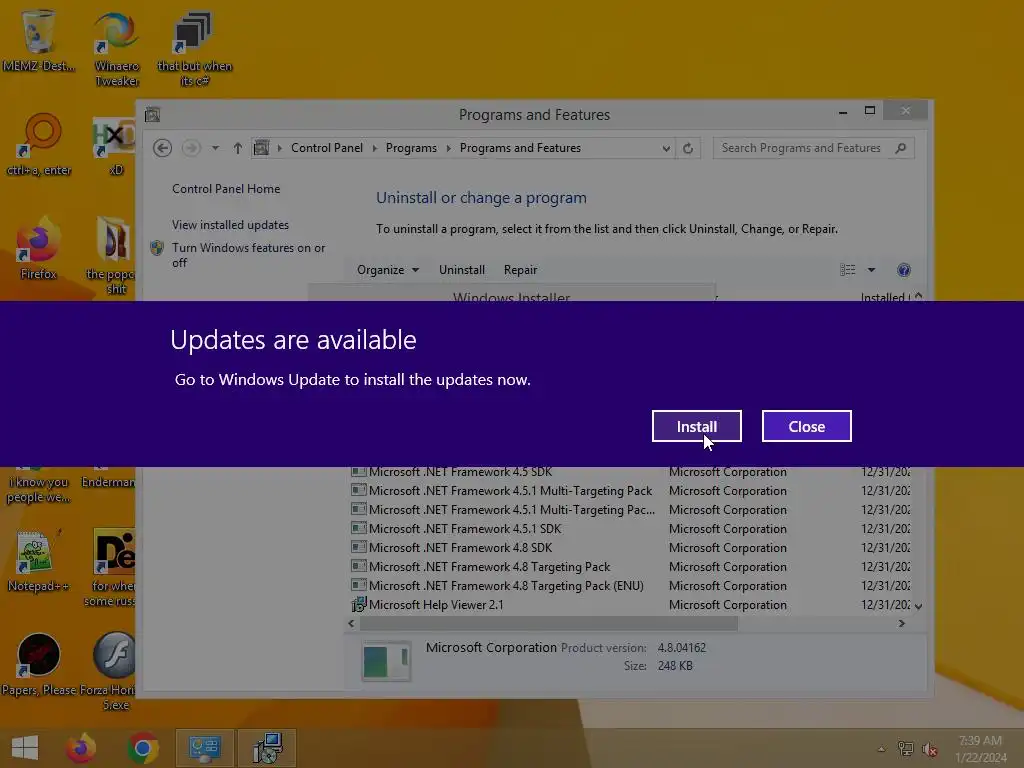The width and height of the screenshot is (1024, 768).
Task: Open the Windows Start button
Action: 25,748
